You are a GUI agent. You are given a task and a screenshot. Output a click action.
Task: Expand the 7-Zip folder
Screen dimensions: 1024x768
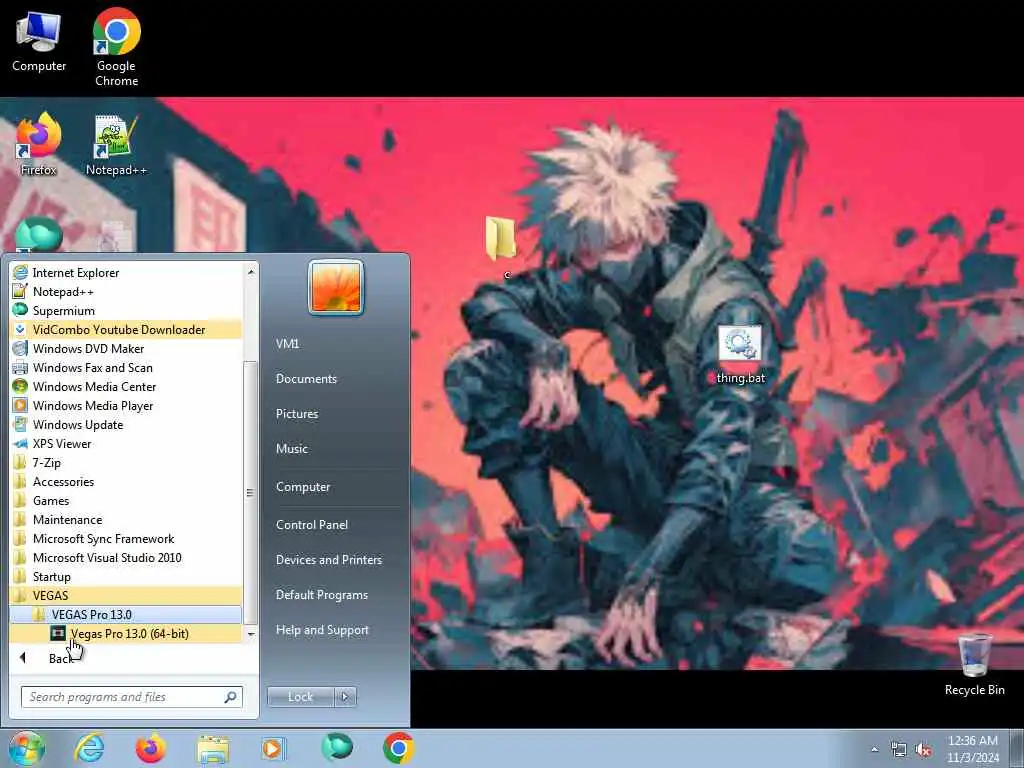[x=125, y=462]
